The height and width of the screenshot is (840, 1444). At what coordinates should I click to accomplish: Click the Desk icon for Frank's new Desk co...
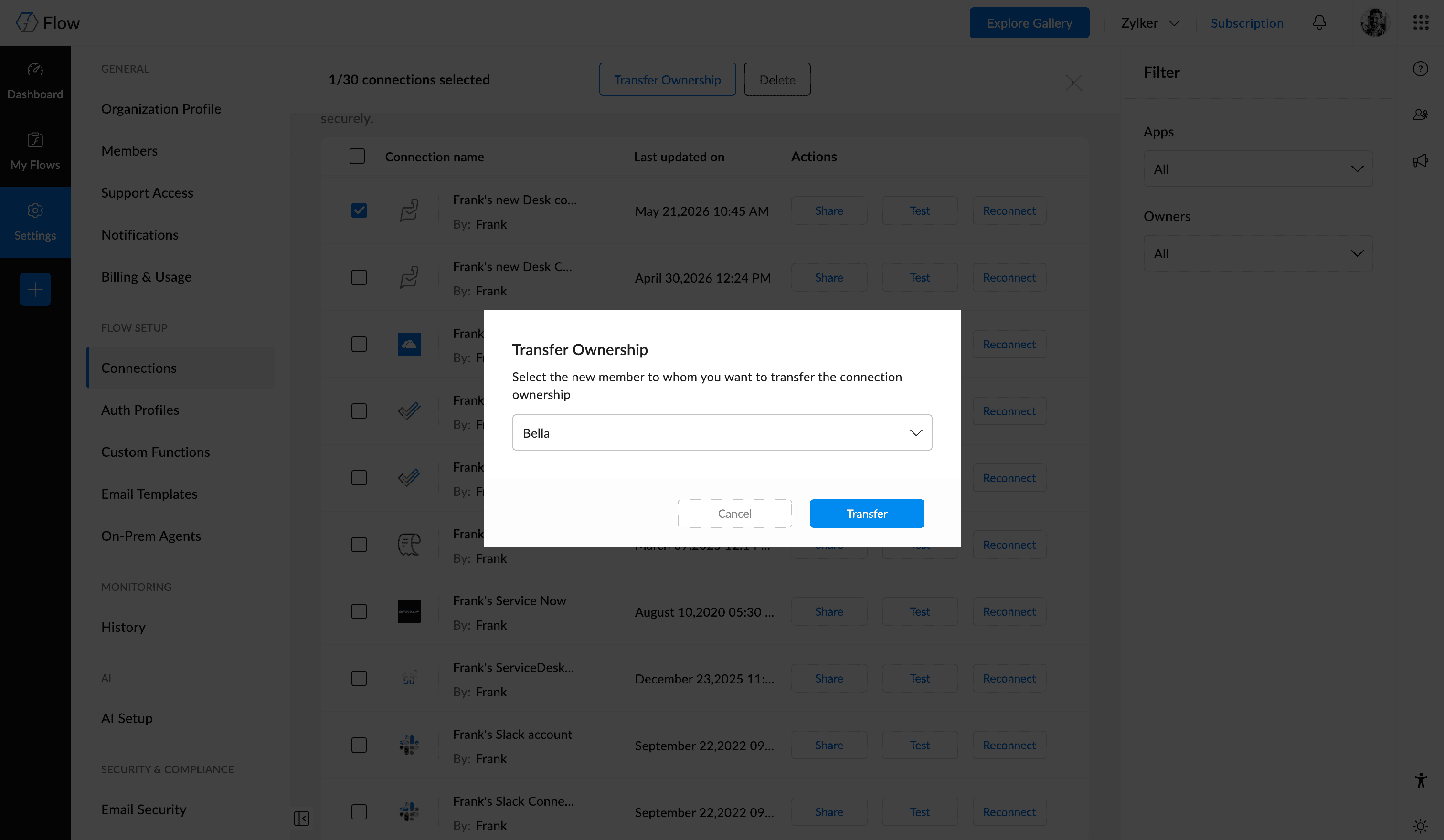coord(409,210)
